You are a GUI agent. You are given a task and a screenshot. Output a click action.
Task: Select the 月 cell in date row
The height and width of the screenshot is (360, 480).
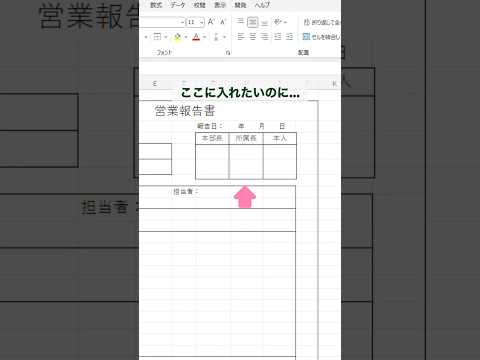coord(262,126)
